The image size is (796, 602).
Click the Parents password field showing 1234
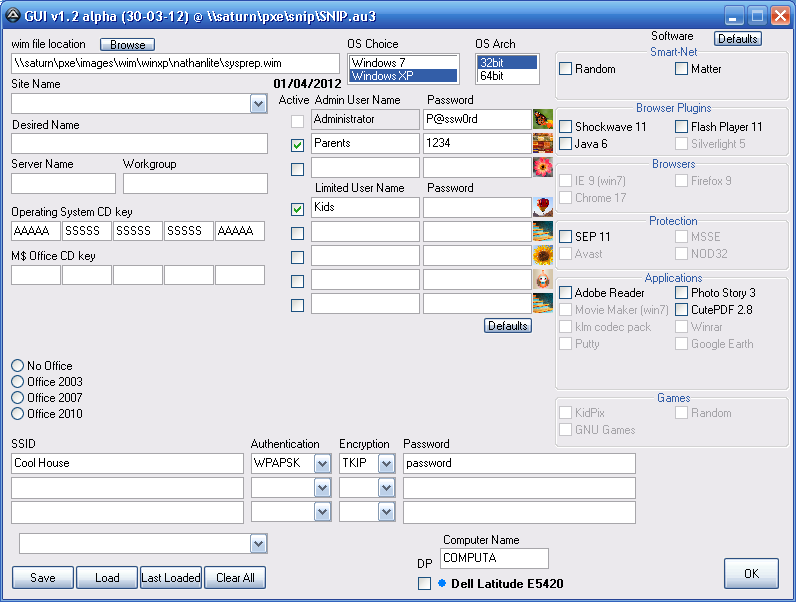(477, 143)
